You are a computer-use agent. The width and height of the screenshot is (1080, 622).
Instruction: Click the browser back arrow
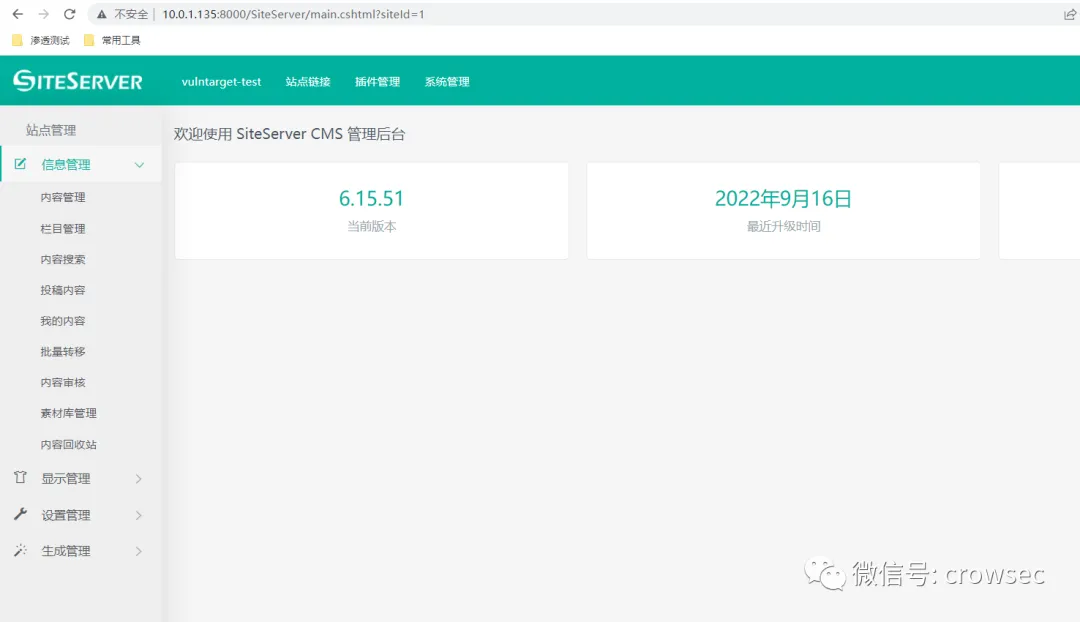pos(18,14)
